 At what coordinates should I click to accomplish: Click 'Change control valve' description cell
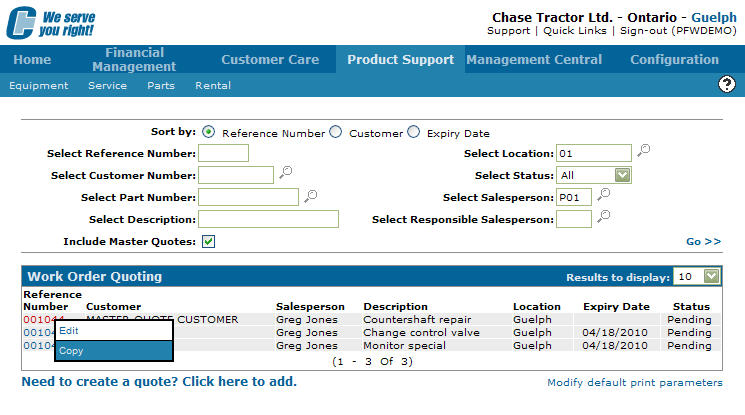[x=421, y=332]
